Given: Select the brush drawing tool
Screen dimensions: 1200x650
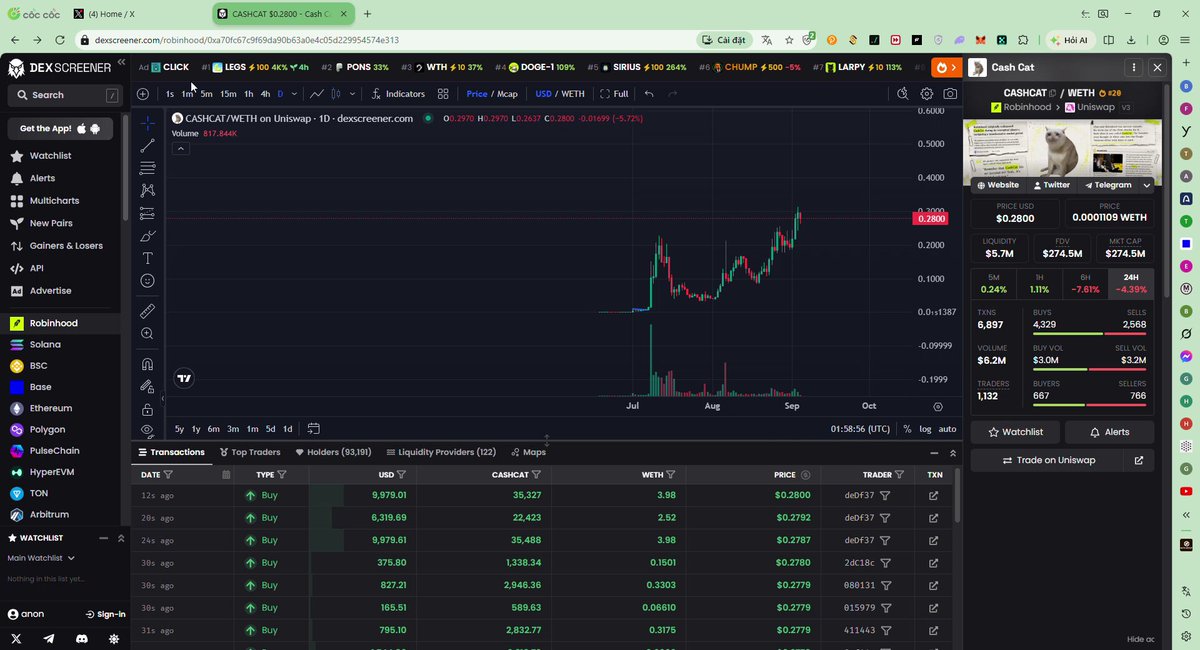Looking at the screenshot, I should [148, 236].
